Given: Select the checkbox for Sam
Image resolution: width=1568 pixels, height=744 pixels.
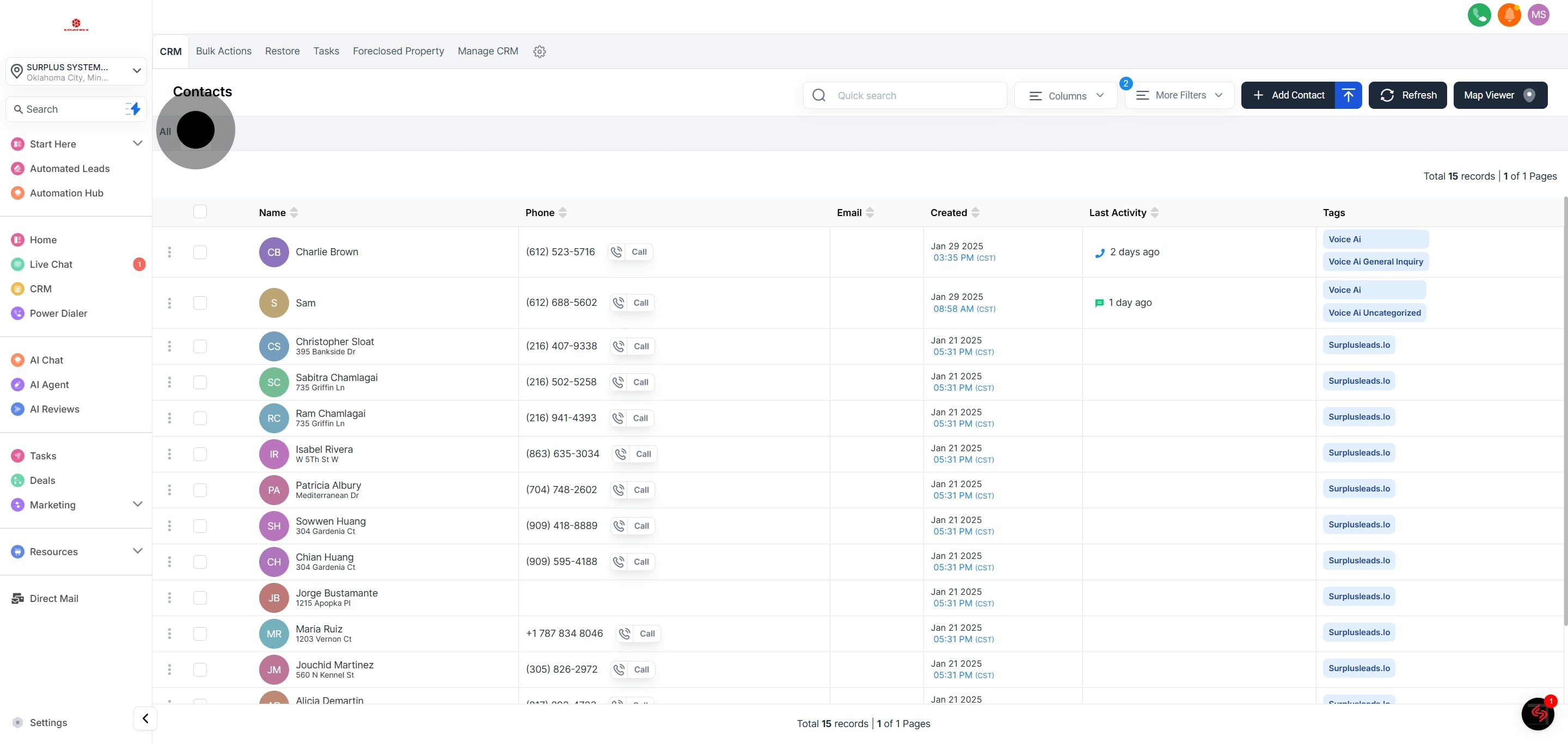Looking at the screenshot, I should 200,303.
